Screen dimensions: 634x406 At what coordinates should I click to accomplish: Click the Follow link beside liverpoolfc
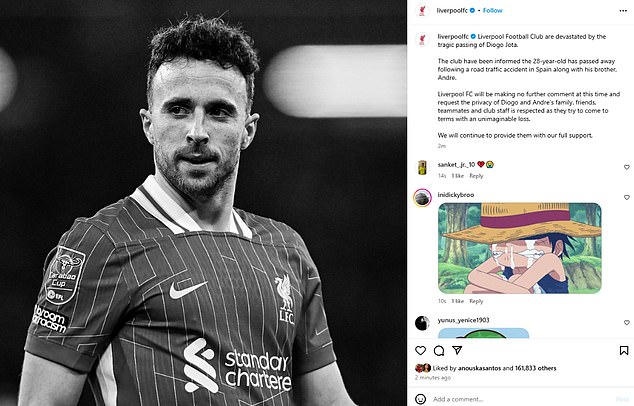(x=492, y=11)
